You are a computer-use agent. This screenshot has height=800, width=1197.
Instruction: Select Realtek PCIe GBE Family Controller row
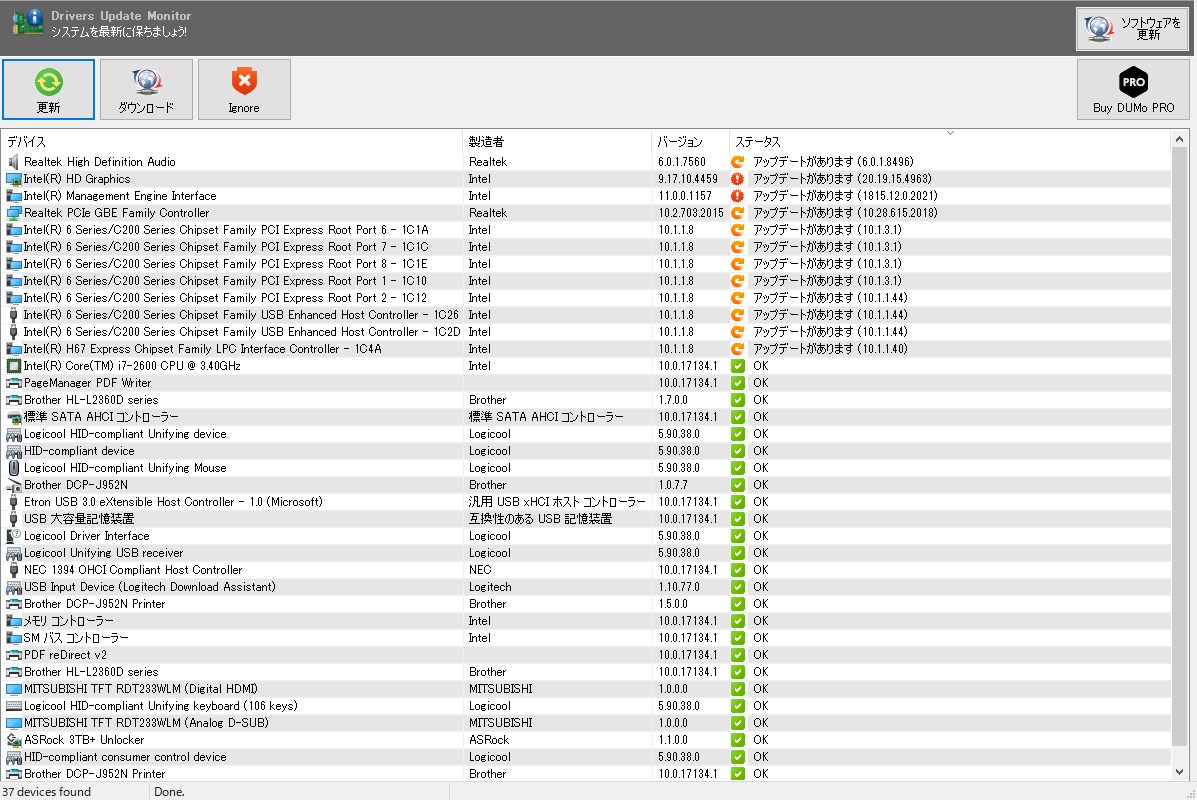tap(116, 213)
